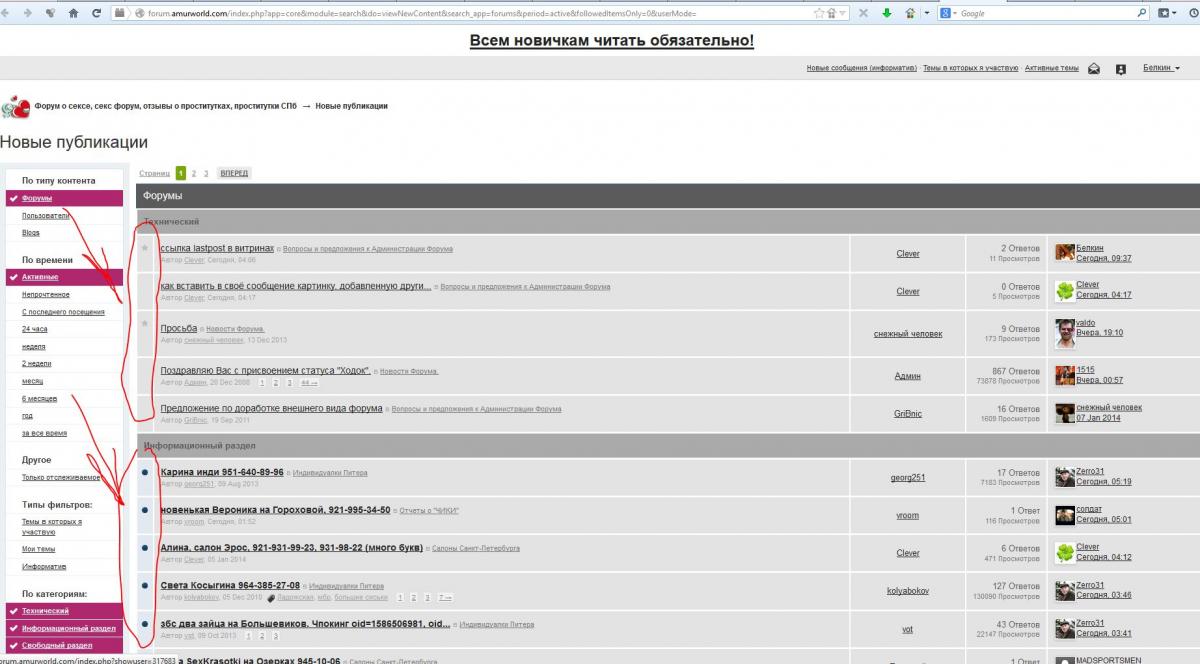Screen dimensions: 1200x664
Task: Uncheck the 'Технический' category filter
Action: [45, 610]
